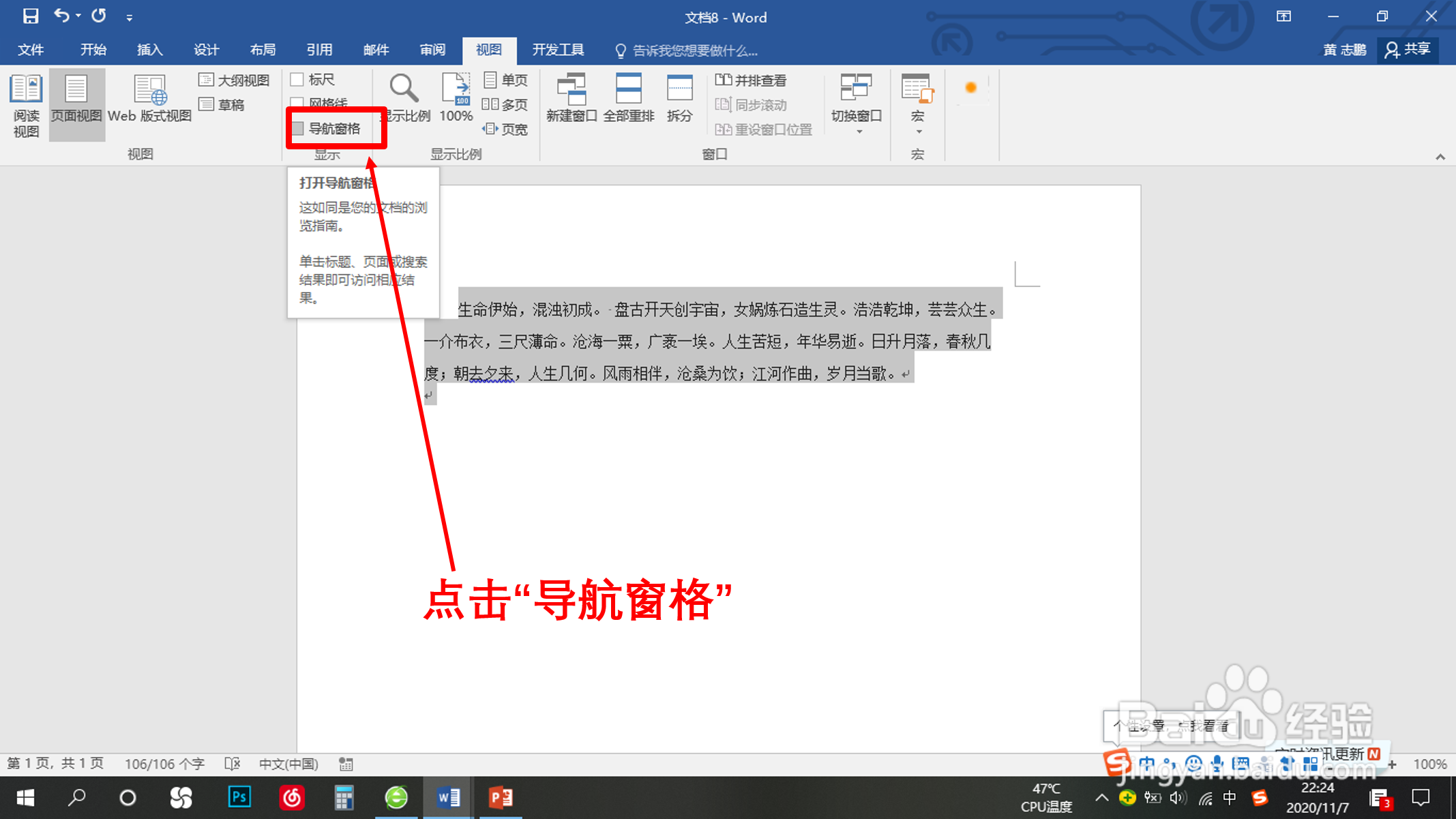Switch to the 开始 tab

(93, 50)
